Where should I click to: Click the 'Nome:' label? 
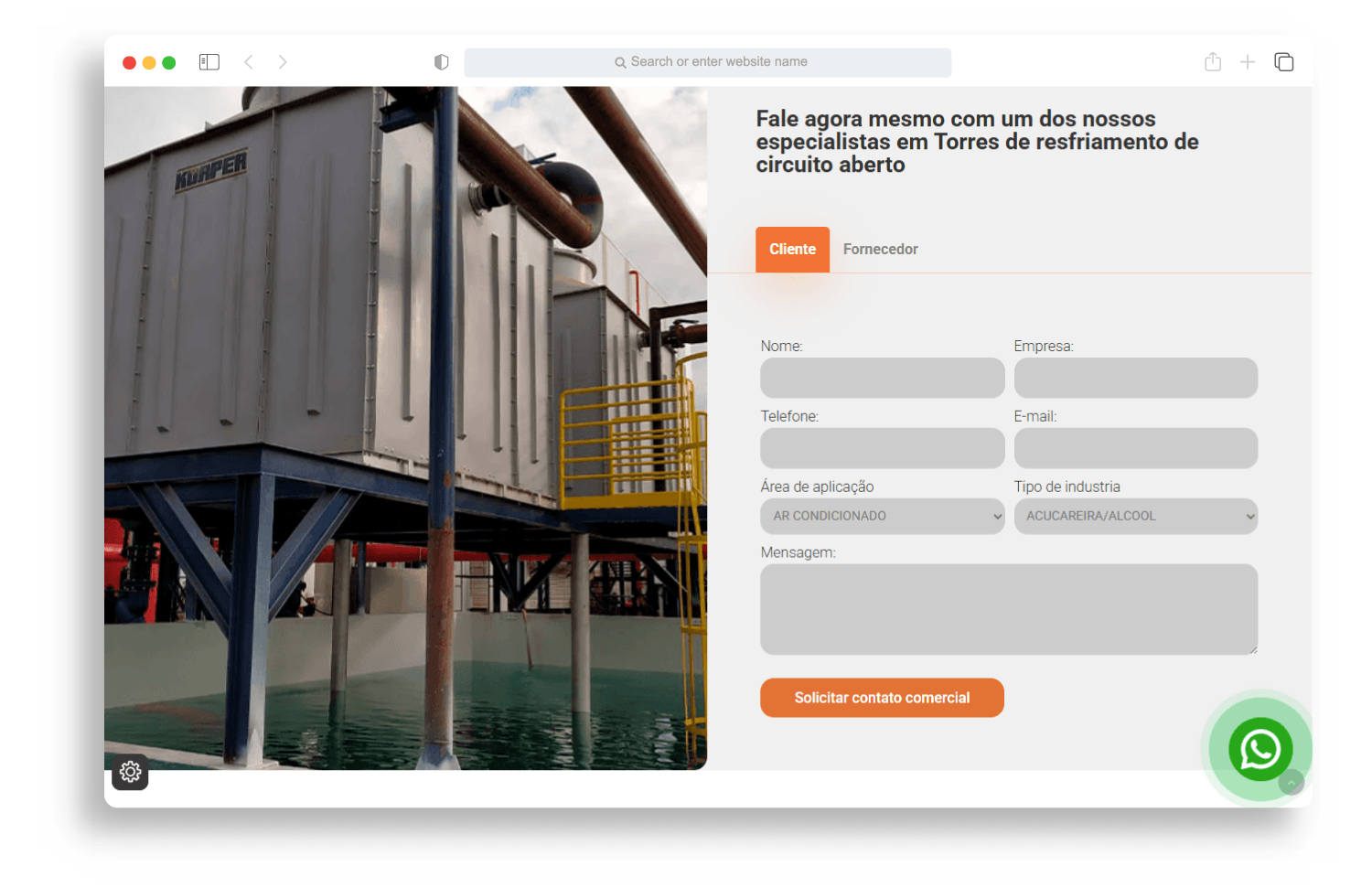tap(781, 346)
